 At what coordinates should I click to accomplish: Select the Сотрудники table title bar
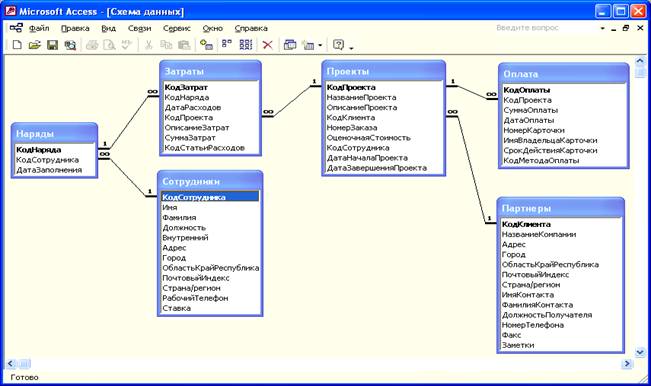pyautogui.click(x=210, y=181)
